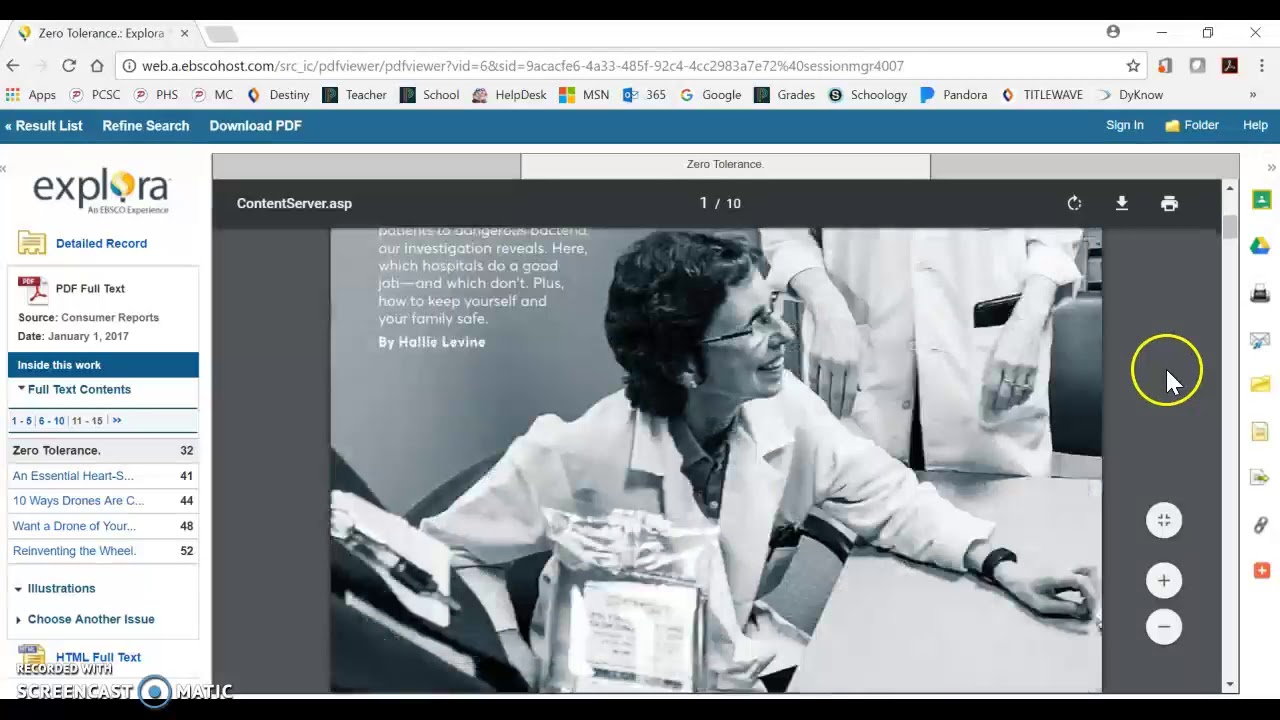This screenshot has height=720, width=1280.
Task: Reload the browser page
Action: [x=69, y=66]
